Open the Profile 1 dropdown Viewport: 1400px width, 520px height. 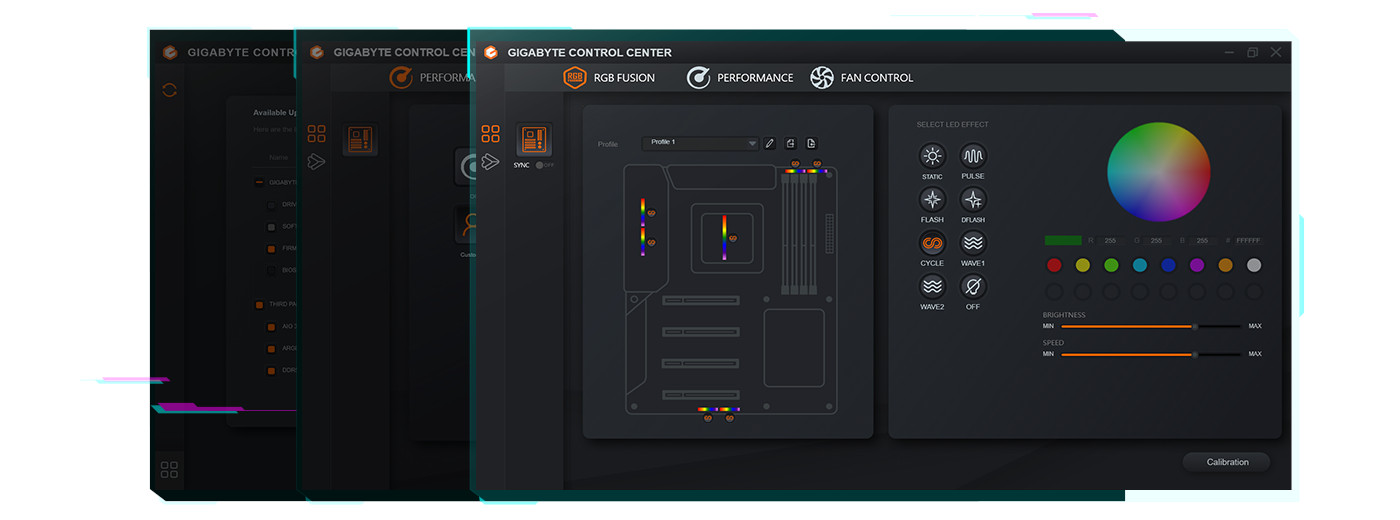702,143
